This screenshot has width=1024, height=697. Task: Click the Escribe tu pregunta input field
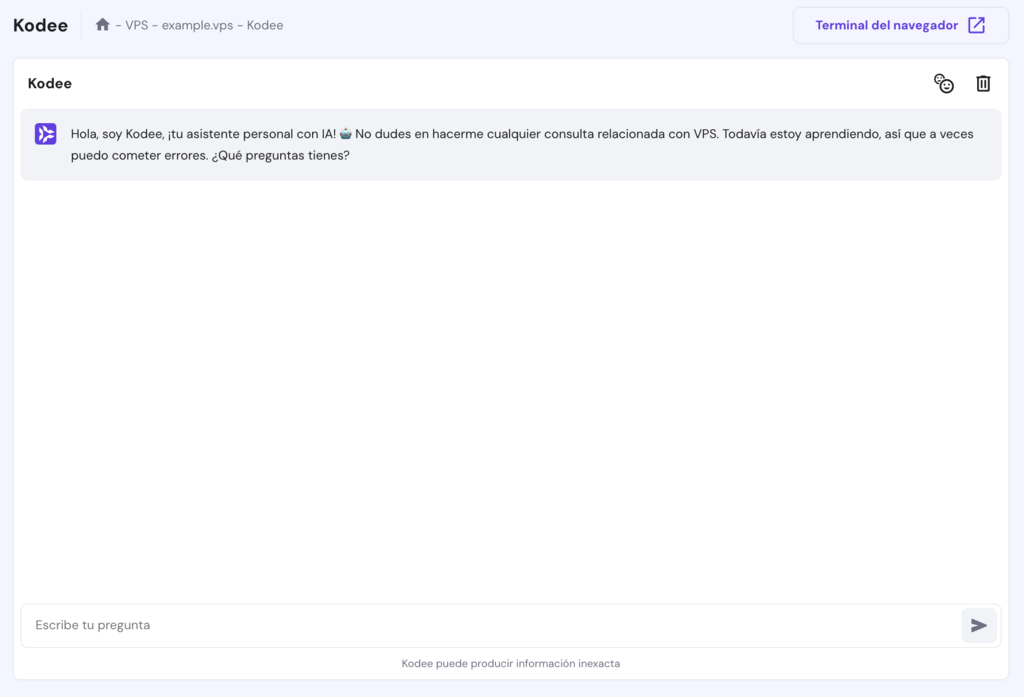click(x=92, y=625)
